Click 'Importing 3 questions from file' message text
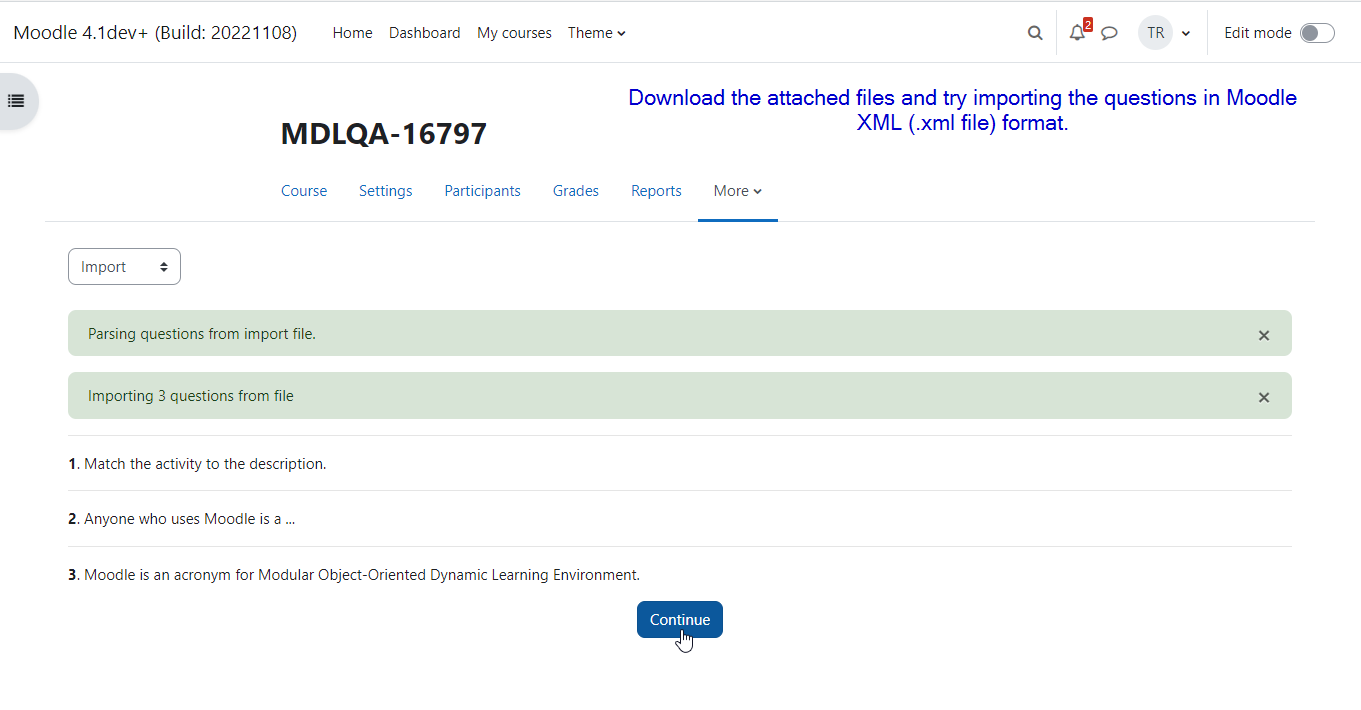Screen dimensions: 1361x710 coord(191,396)
